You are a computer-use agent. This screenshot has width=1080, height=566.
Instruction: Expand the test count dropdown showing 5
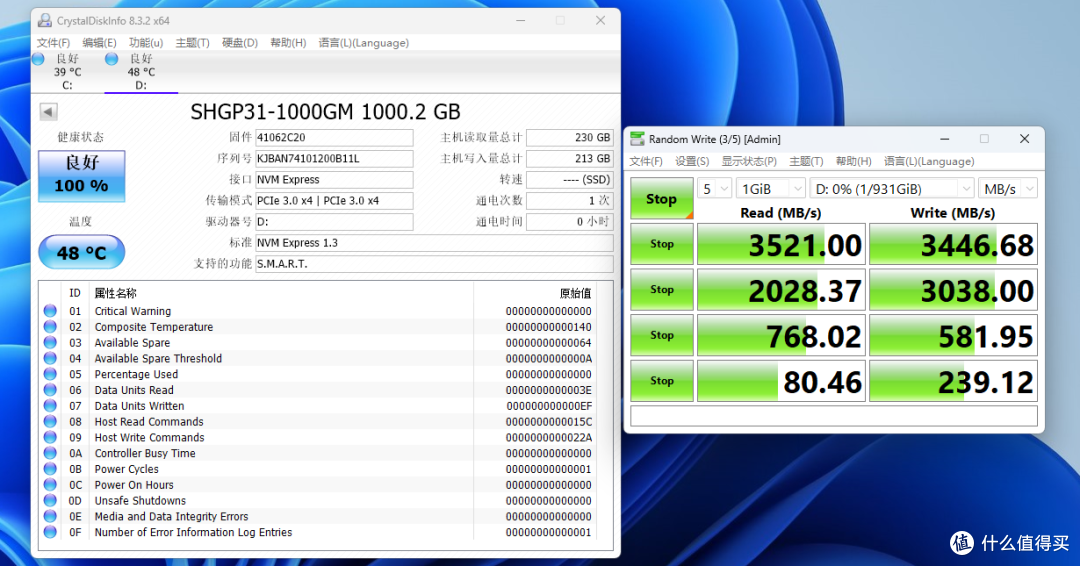(x=714, y=189)
